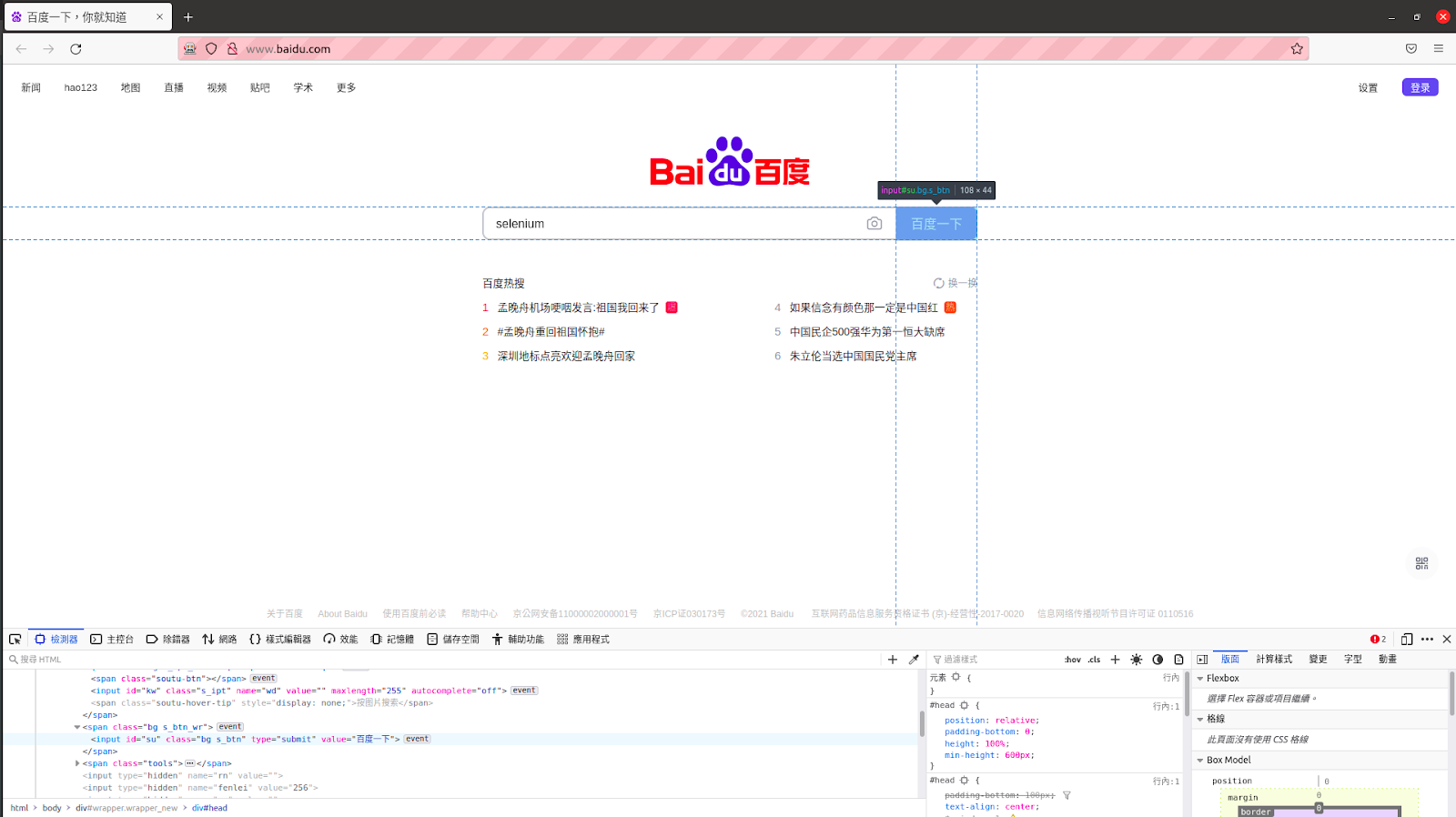The height and width of the screenshot is (817, 1456).
Task: Collapse the span bg s_btn_wr node
Action: 77,727
